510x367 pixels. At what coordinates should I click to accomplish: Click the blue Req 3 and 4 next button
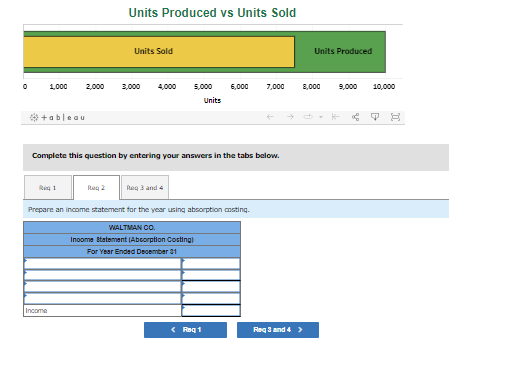278,330
